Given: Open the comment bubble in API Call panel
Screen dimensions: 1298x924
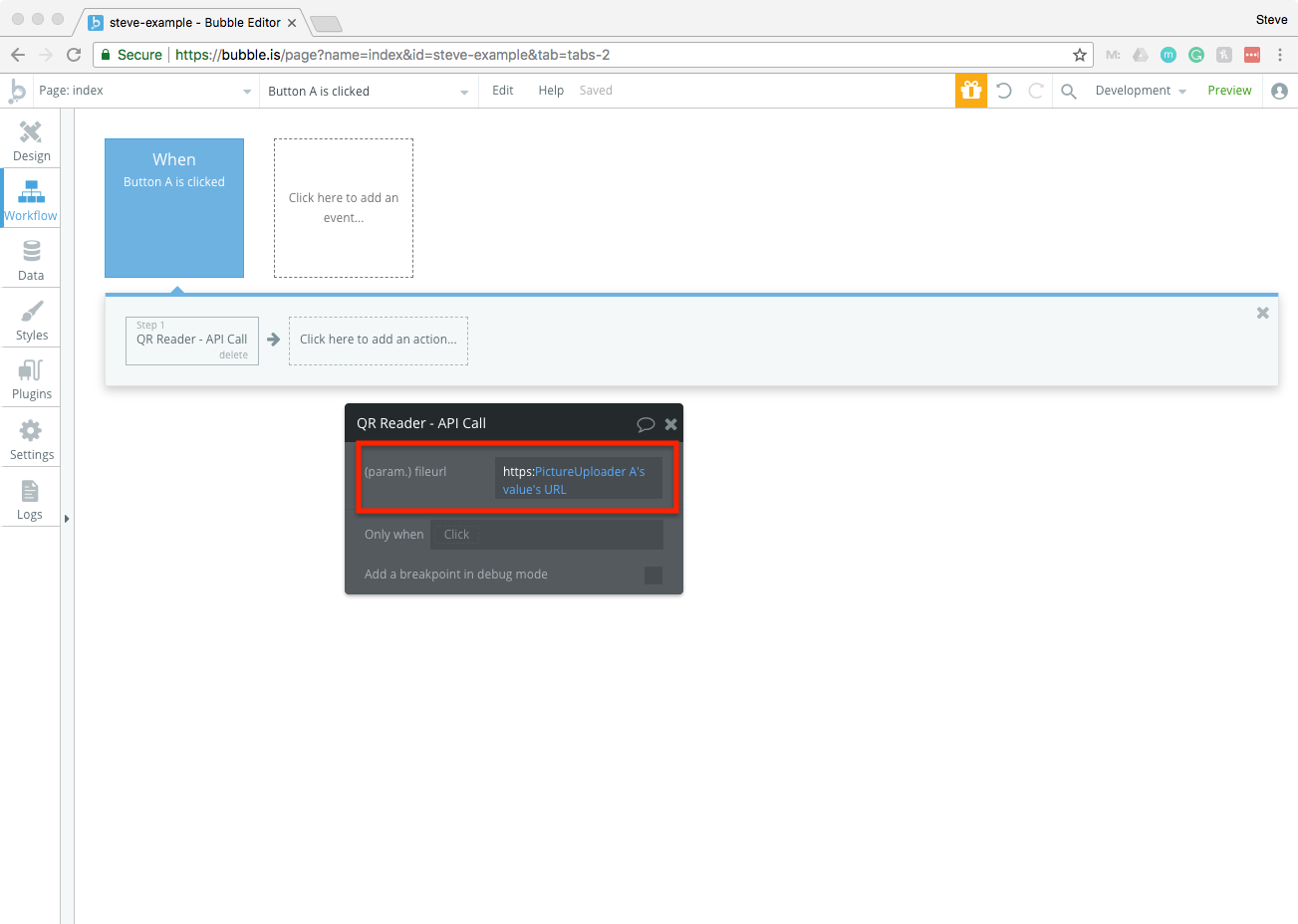Looking at the screenshot, I should pyautogui.click(x=646, y=424).
